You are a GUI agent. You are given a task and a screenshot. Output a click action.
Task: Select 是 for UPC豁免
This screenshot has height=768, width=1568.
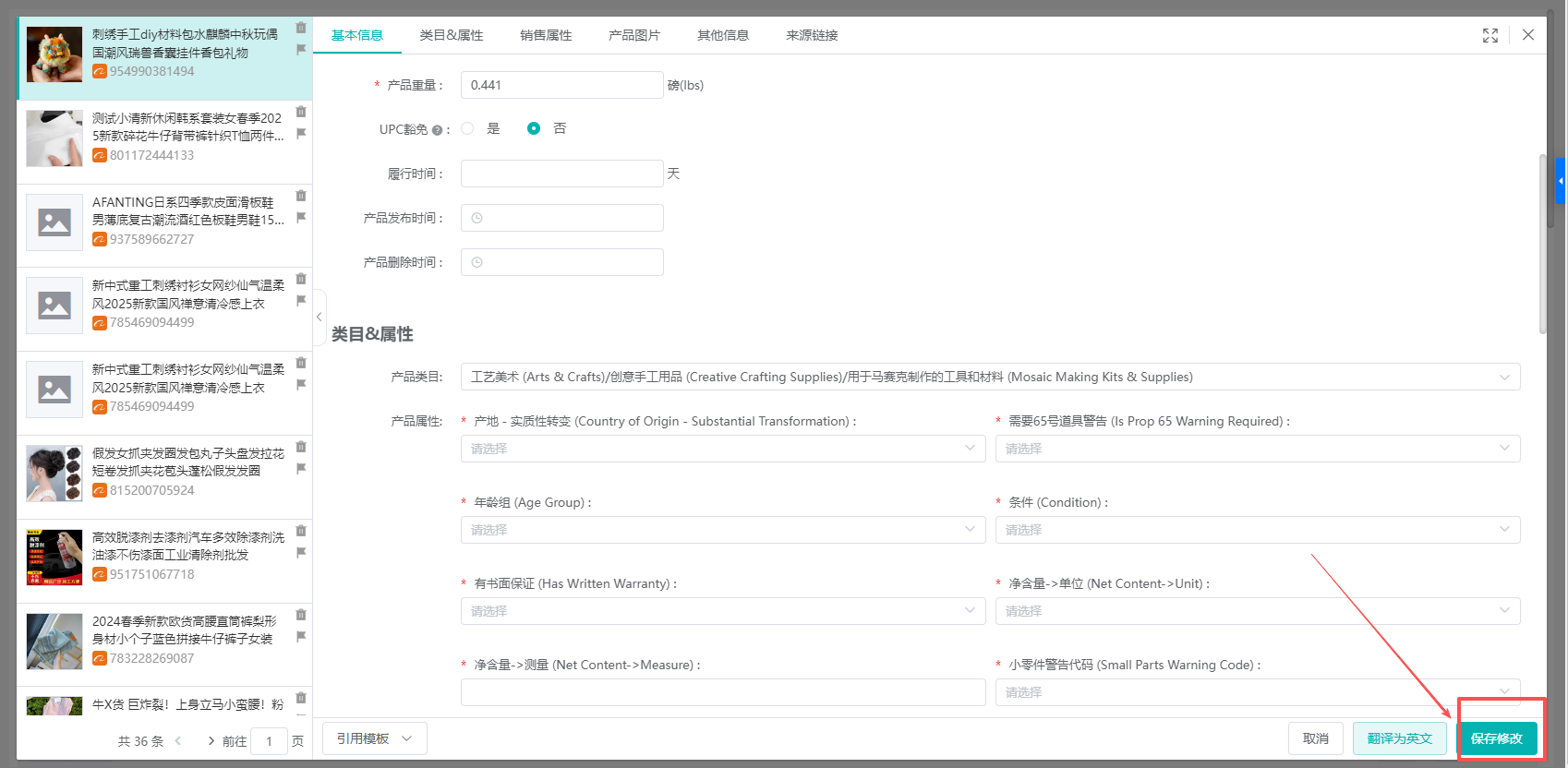click(x=468, y=128)
